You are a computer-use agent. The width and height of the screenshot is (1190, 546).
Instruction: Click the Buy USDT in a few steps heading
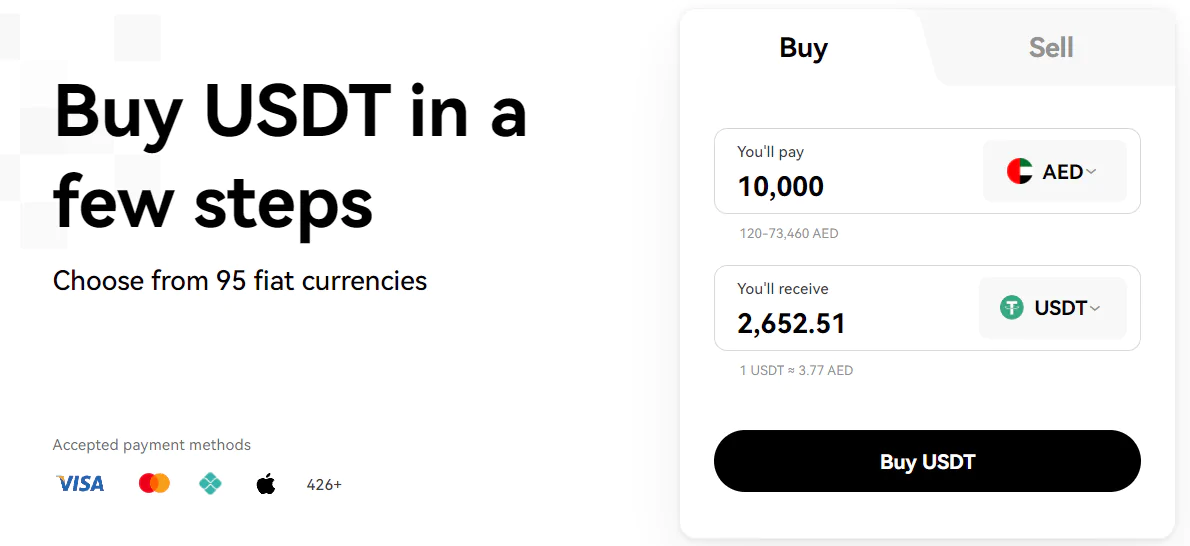tap(290, 156)
